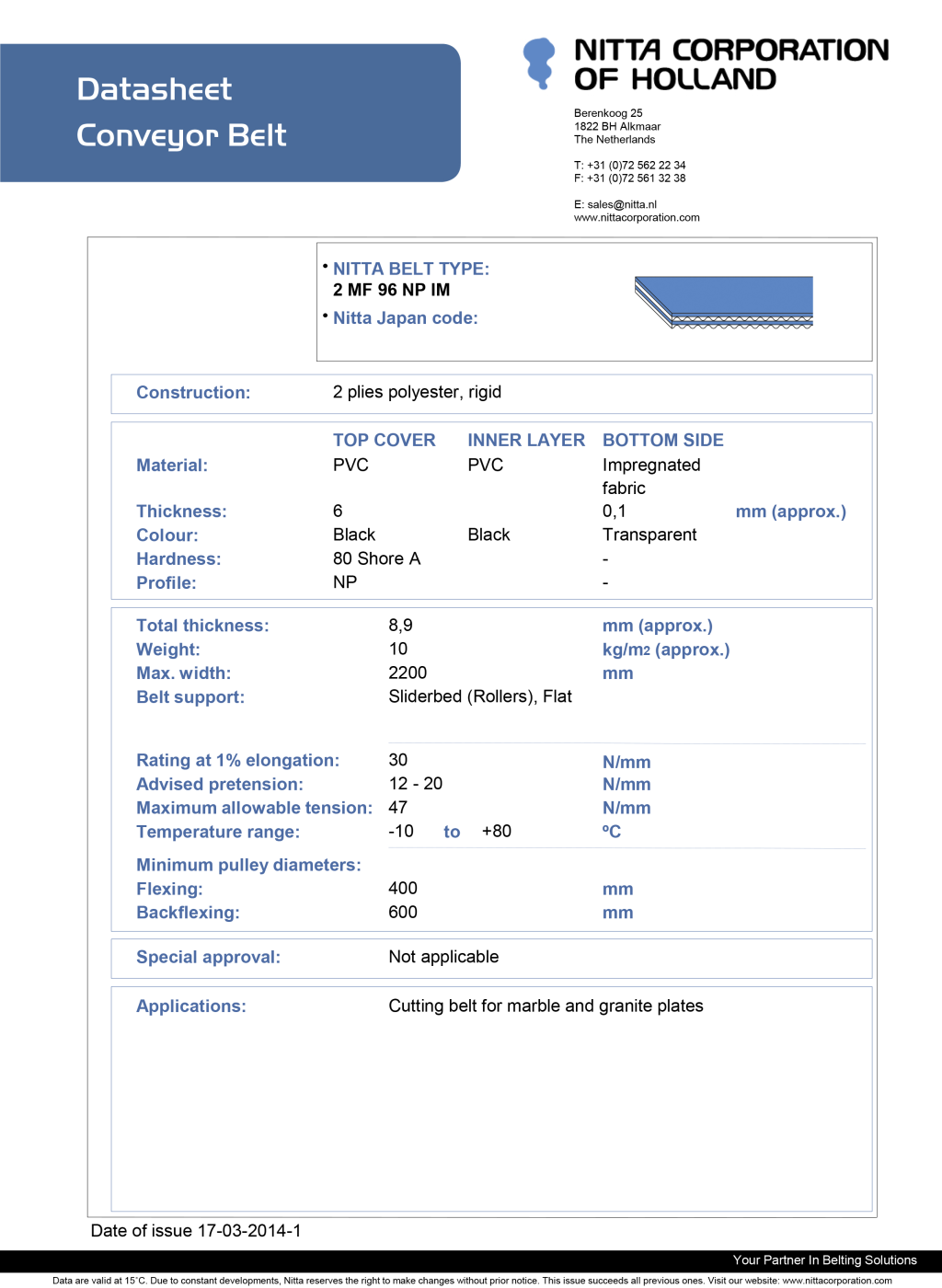Select the maximum tension value "47"
The width and height of the screenshot is (942, 1288).
tap(398, 808)
